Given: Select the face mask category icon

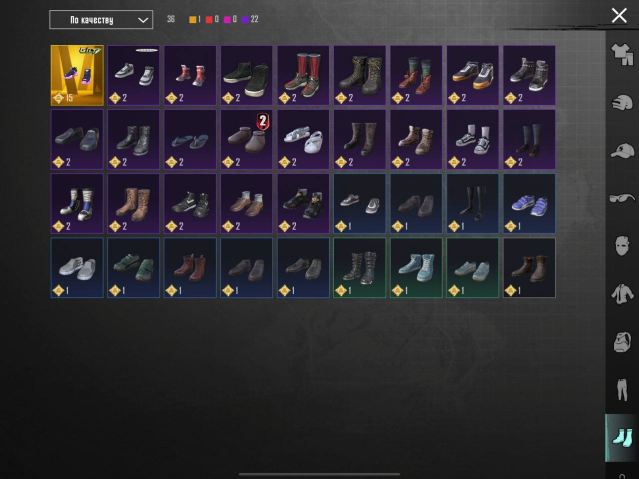Looking at the screenshot, I should pos(622,245).
